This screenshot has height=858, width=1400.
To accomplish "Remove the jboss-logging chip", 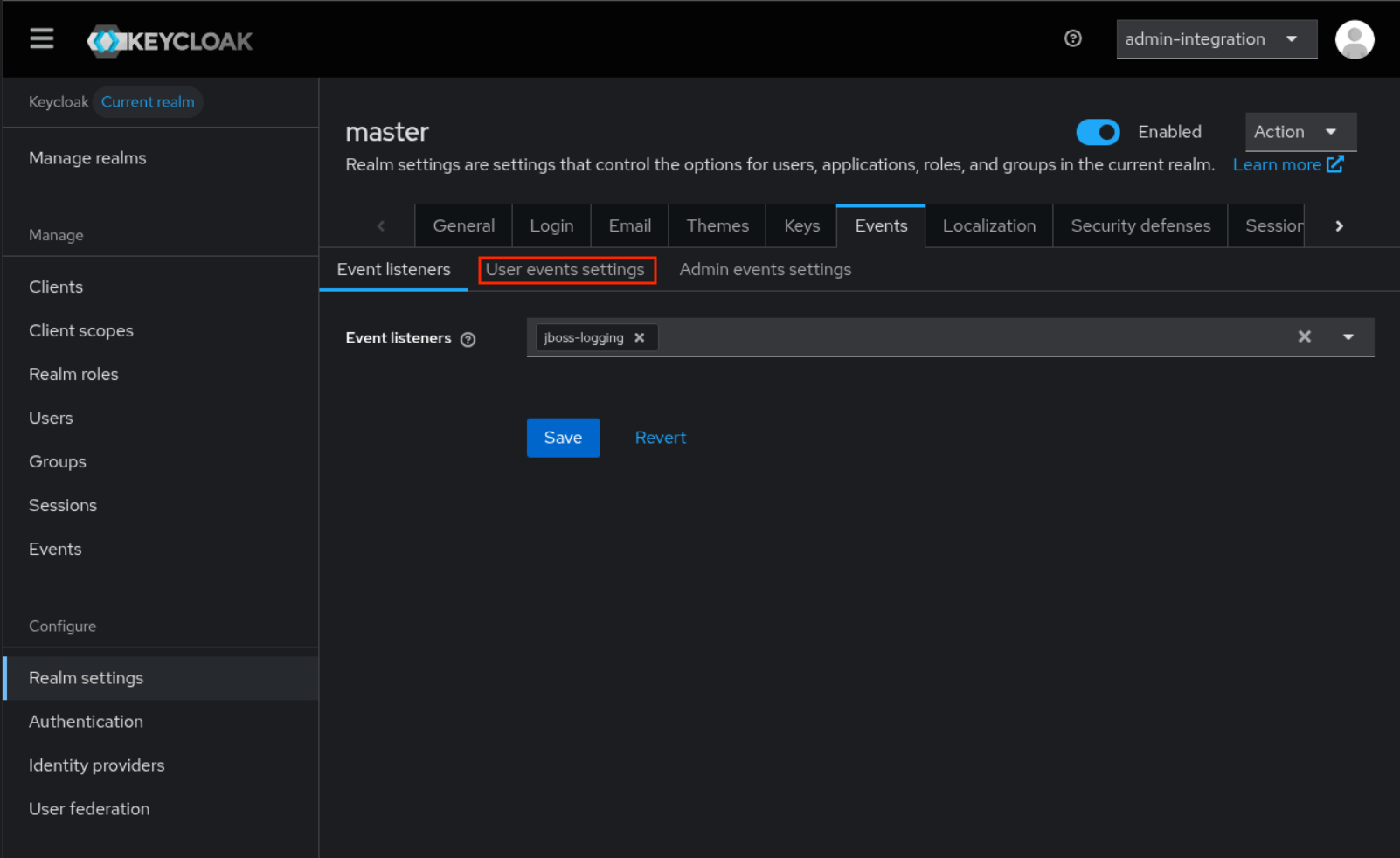I will pyautogui.click(x=640, y=338).
